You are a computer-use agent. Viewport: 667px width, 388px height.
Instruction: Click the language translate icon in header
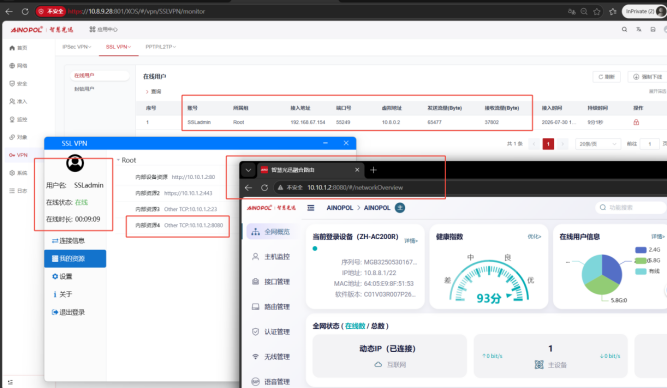tap(638, 29)
